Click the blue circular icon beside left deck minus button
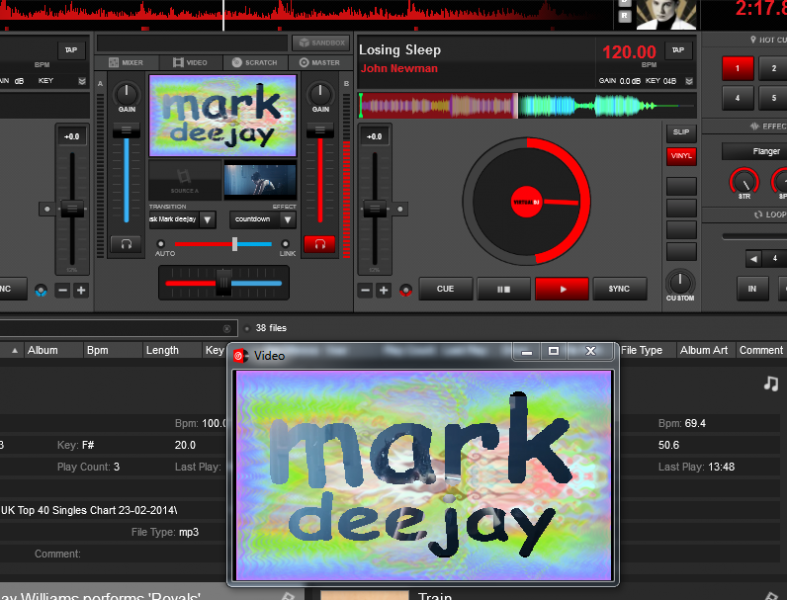 point(41,290)
